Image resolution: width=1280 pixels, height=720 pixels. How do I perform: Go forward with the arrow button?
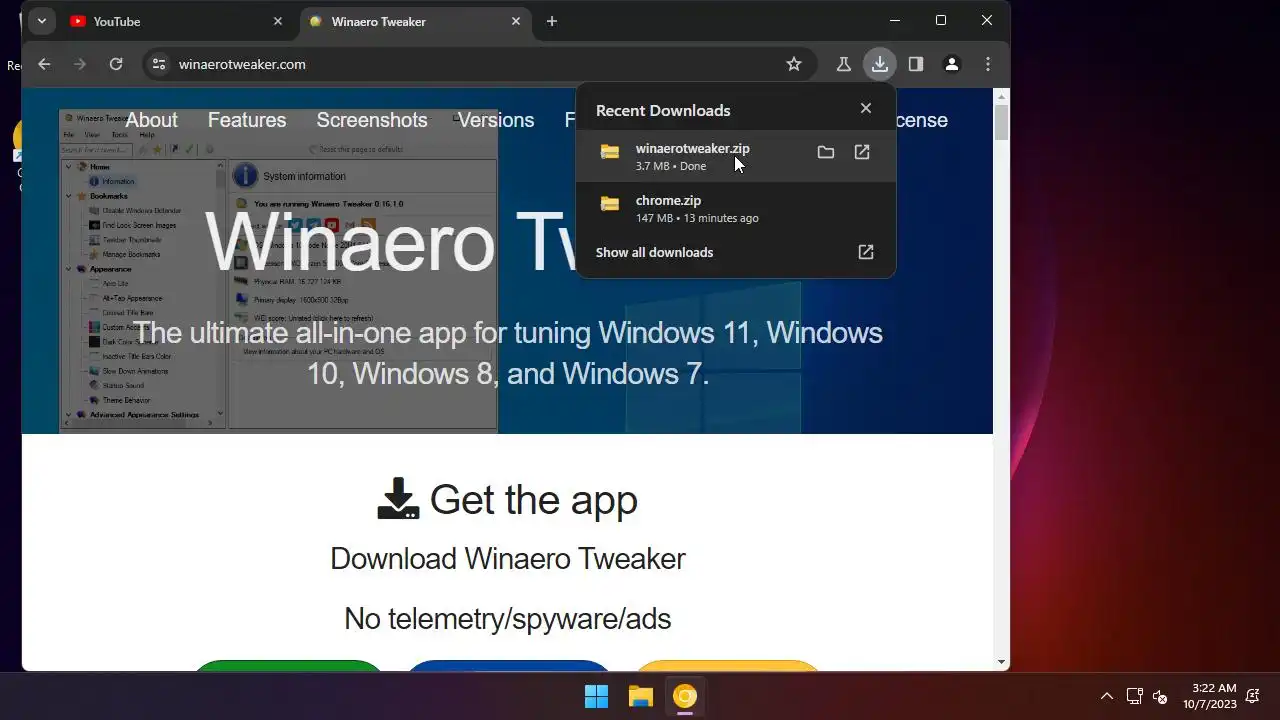pos(80,64)
